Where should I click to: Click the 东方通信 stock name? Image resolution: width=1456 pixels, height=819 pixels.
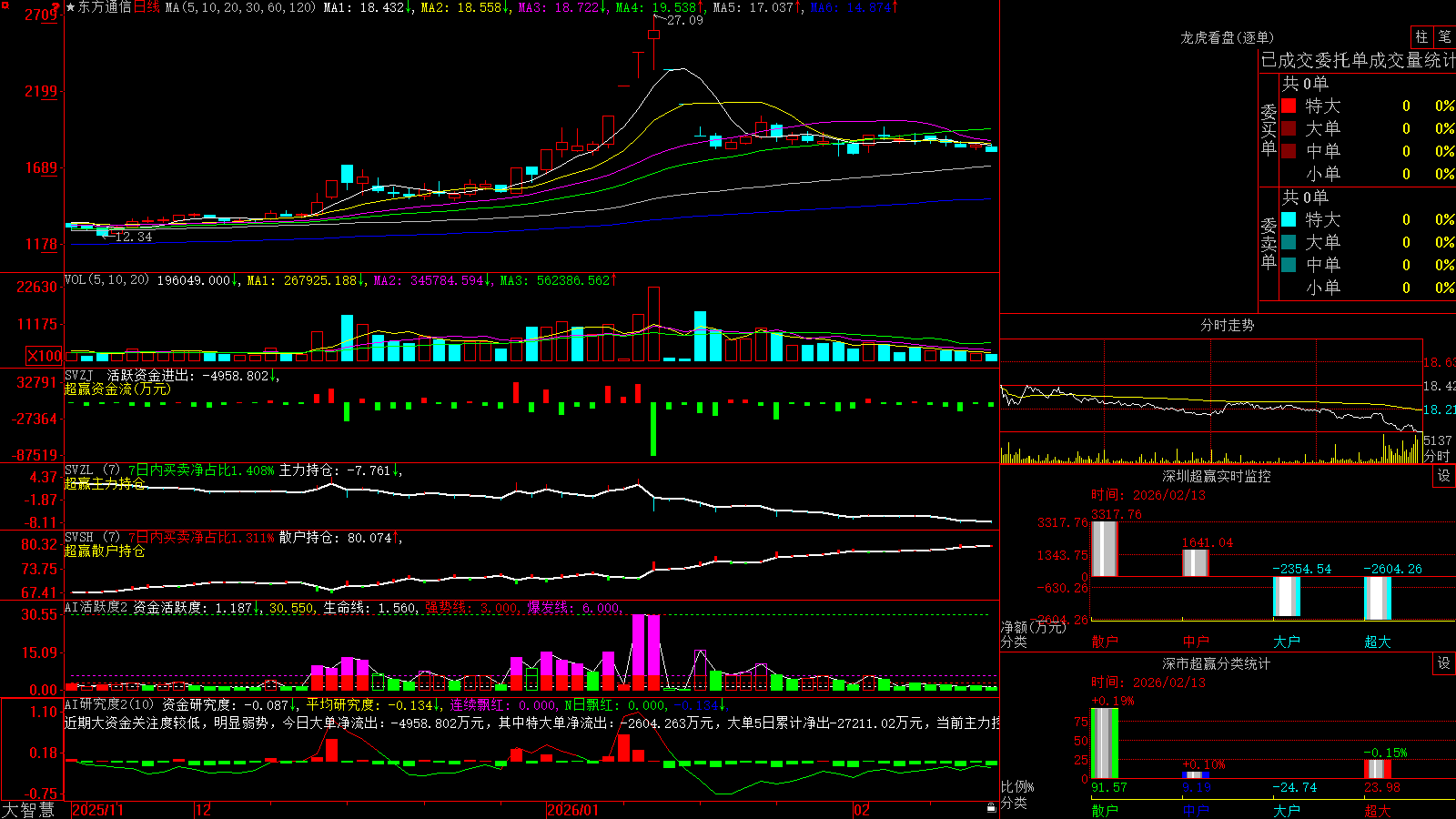[x=105, y=7]
